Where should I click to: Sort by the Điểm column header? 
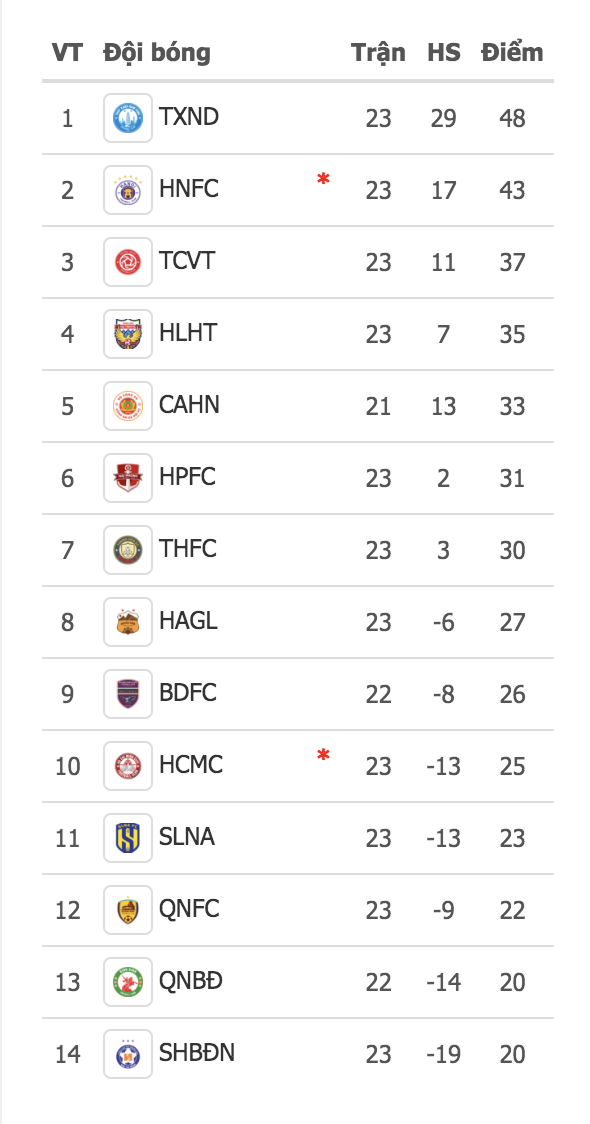pos(512,52)
